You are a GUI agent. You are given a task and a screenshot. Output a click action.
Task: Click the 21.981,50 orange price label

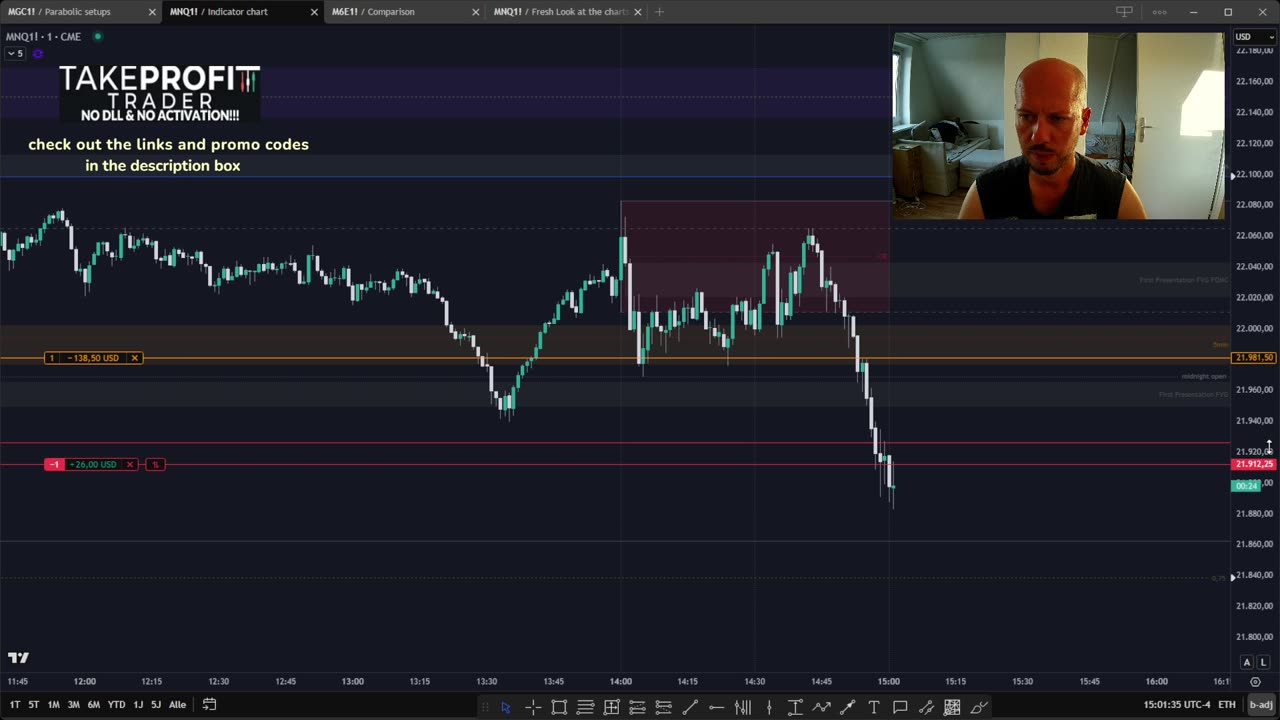pos(1254,358)
